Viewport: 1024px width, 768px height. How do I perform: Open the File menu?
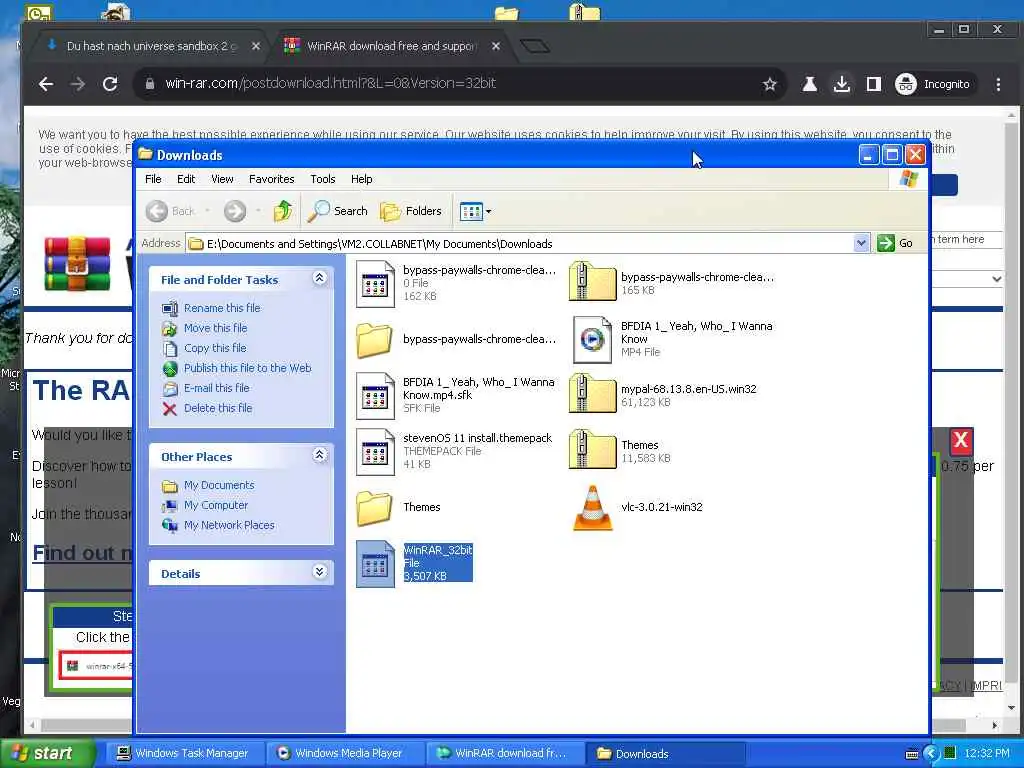pos(153,179)
